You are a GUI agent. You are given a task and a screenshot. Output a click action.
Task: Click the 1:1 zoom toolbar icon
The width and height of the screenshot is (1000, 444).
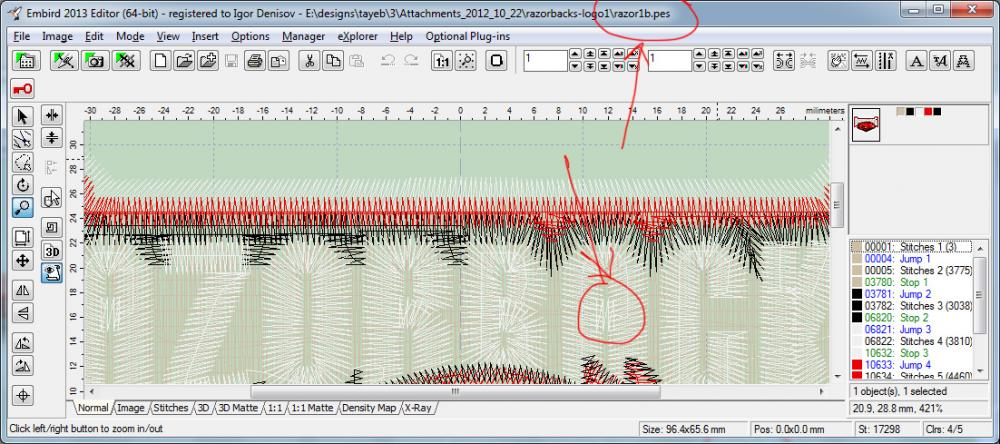441,61
